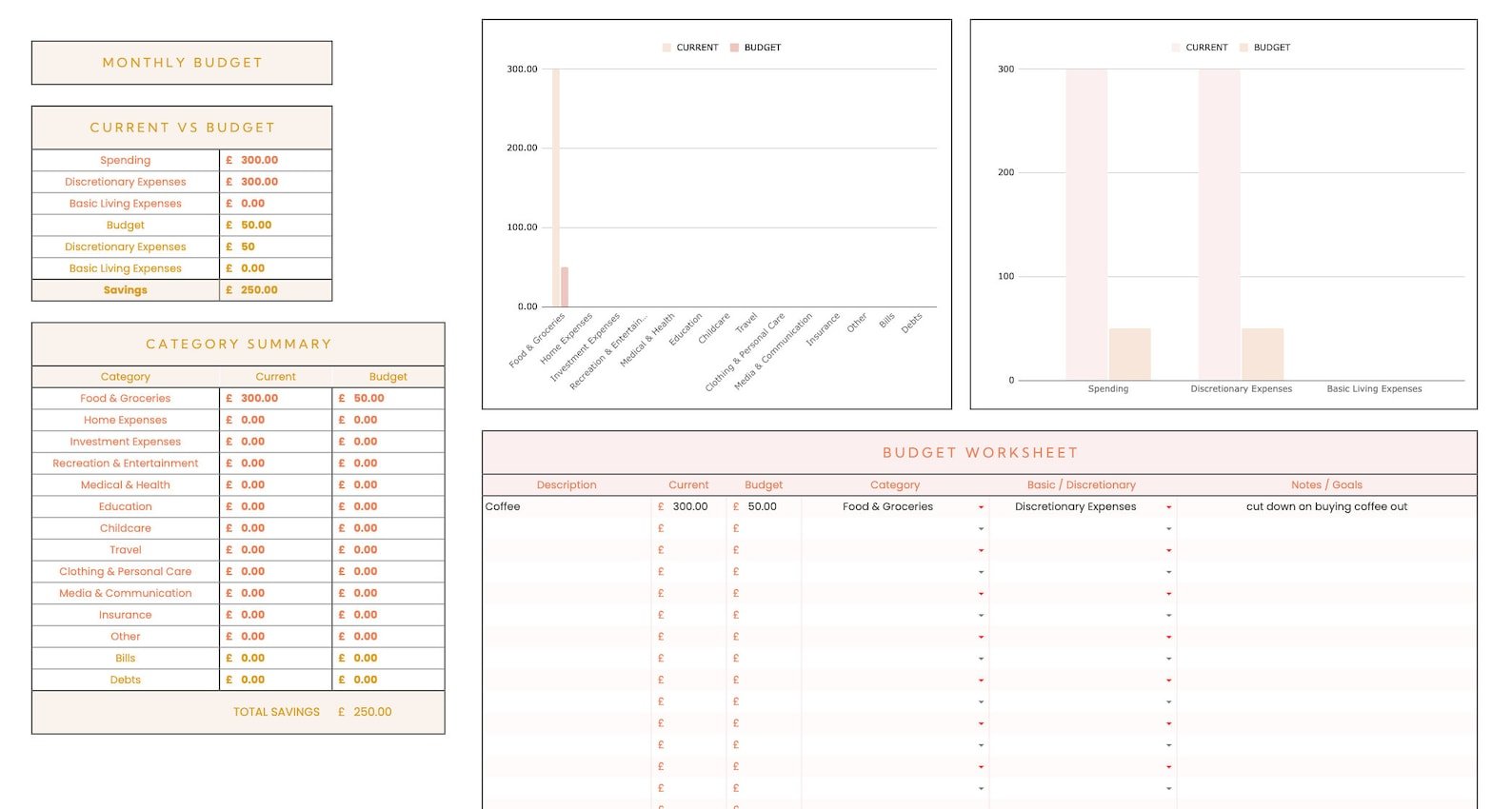This screenshot has width=1512, height=809.
Task: Click Media & Communication in Category Summary
Action: pos(126,593)
